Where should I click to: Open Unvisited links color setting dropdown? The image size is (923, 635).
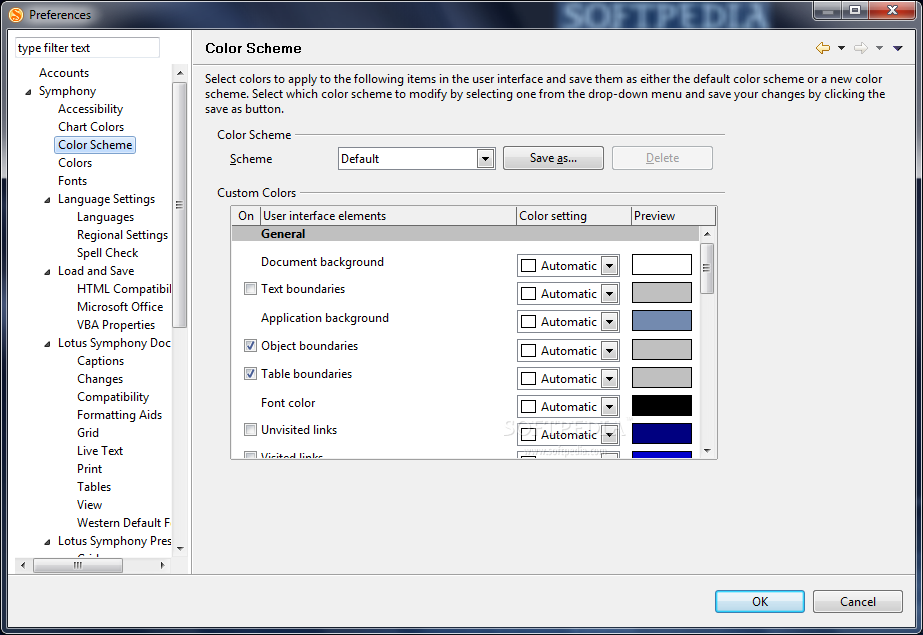click(x=610, y=435)
